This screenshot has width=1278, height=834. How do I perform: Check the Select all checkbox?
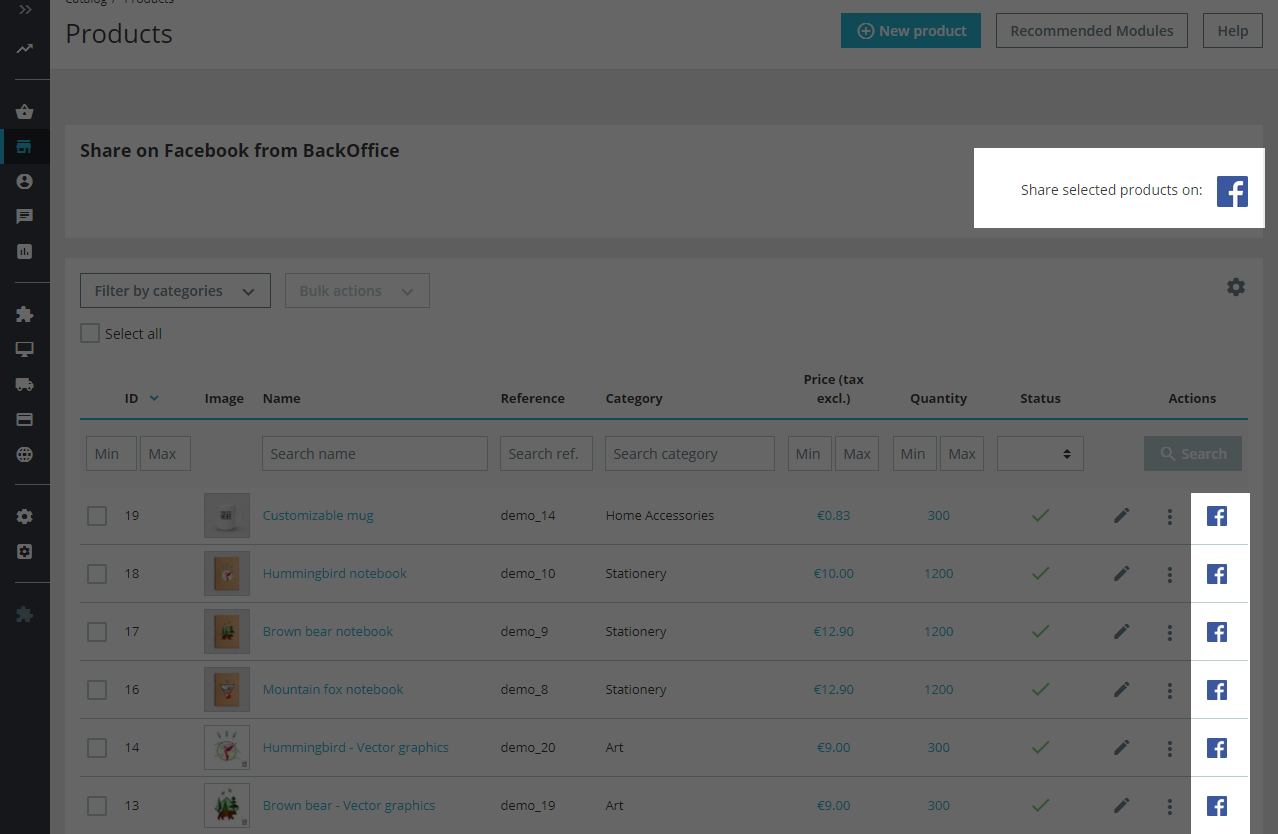click(x=90, y=334)
